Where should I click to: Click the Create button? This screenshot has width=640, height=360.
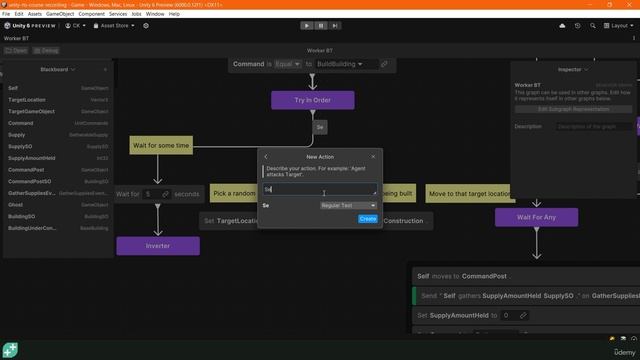click(x=367, y=219)
